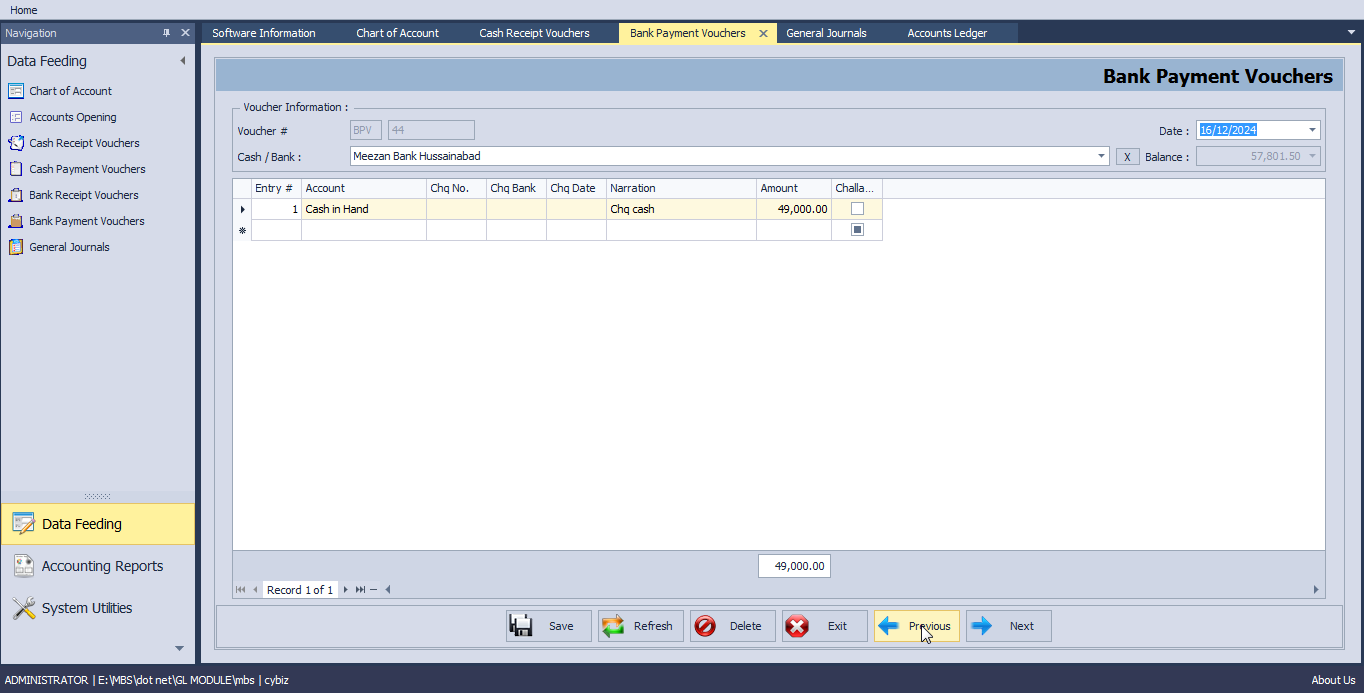Image resolution: width=1364 pixels, height=693 pixels.
Task: Save the voucher
Action: coord(549,626)
